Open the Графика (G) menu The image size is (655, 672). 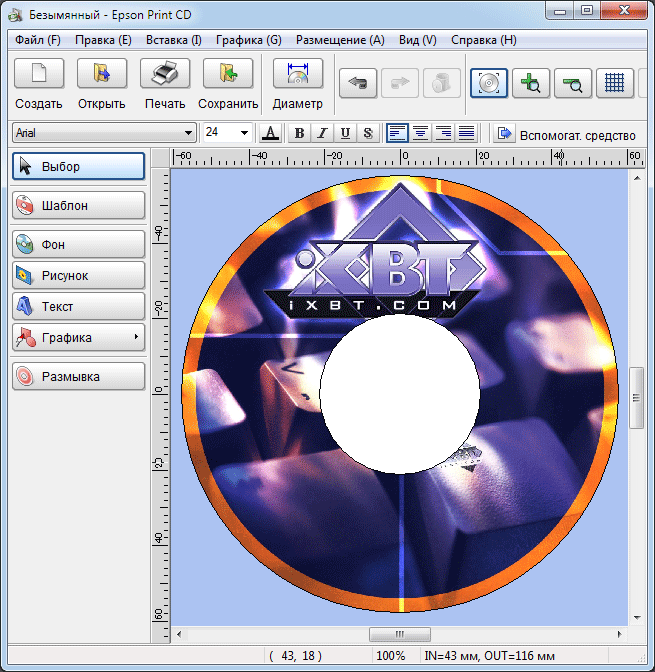point(249,40)
